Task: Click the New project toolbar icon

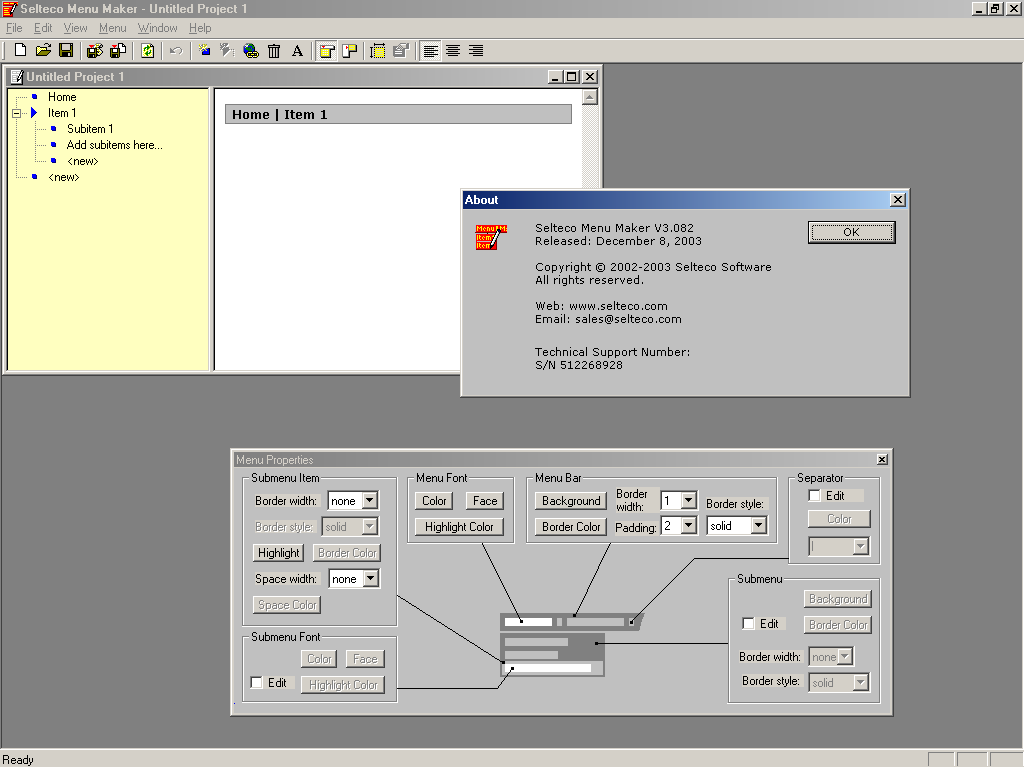Action: pos(20,51)
